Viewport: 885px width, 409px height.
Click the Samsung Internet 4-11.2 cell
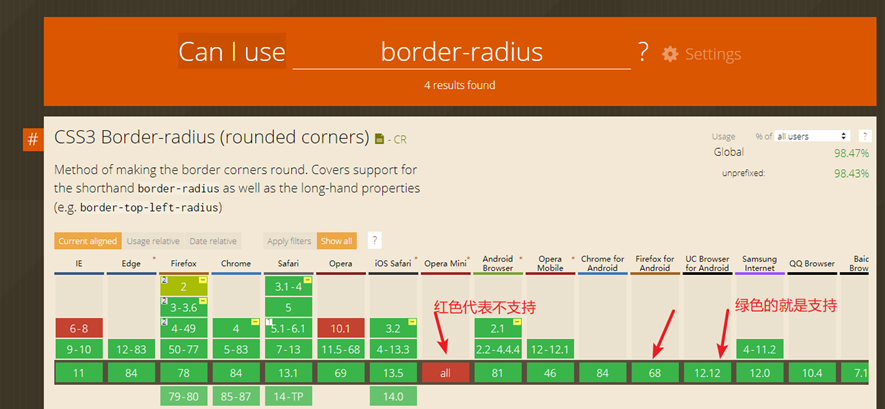(760, 350)
